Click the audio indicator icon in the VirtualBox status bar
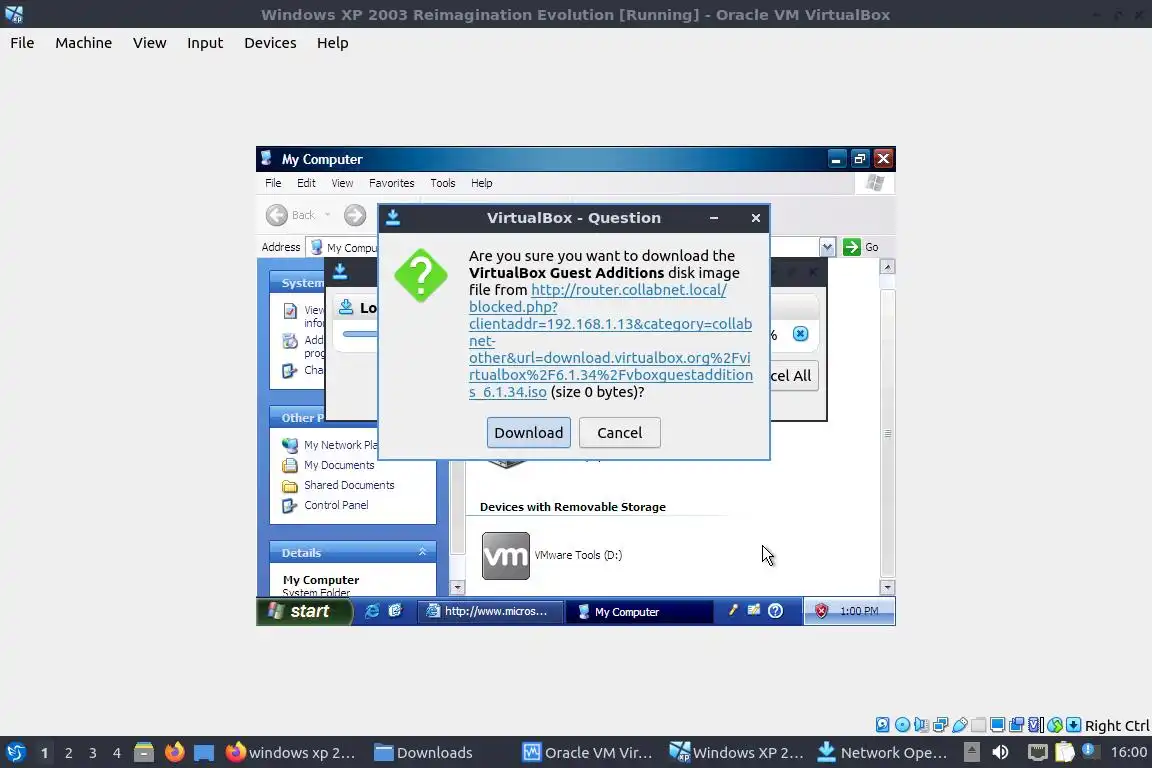 [921, 725]
